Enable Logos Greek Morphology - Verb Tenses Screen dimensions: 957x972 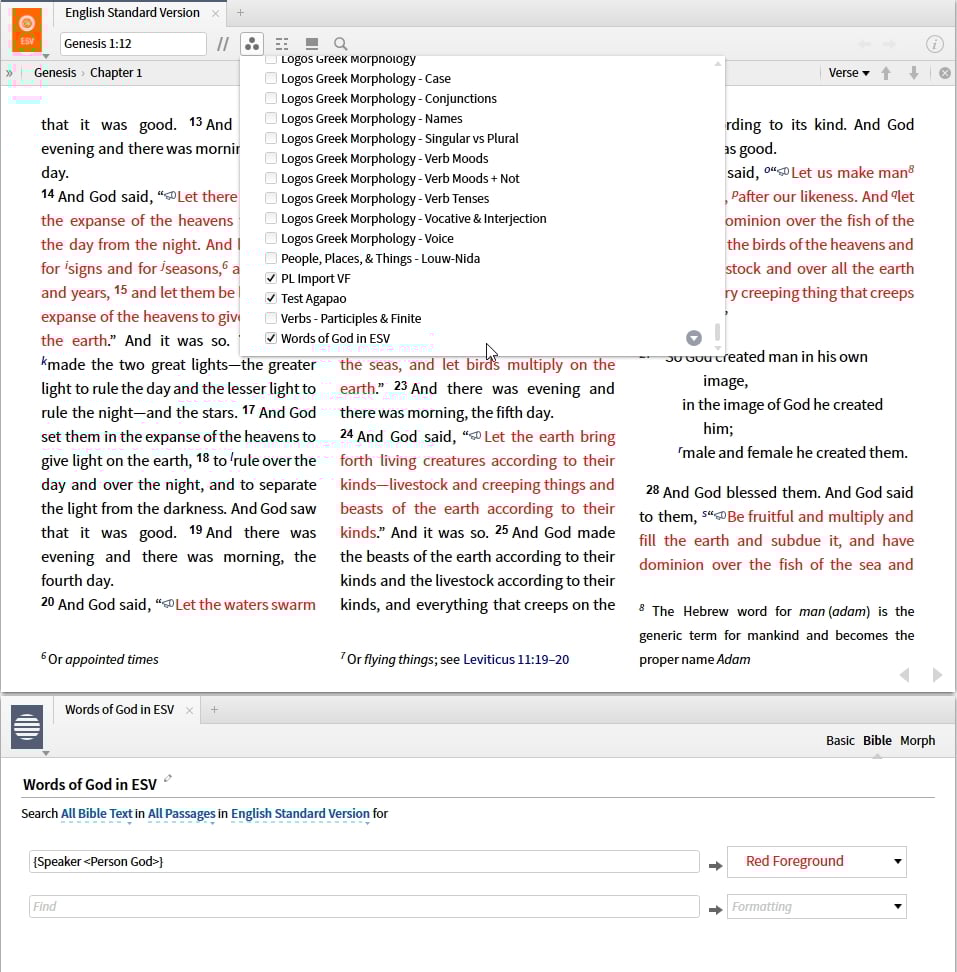click(x=271, y=198)
